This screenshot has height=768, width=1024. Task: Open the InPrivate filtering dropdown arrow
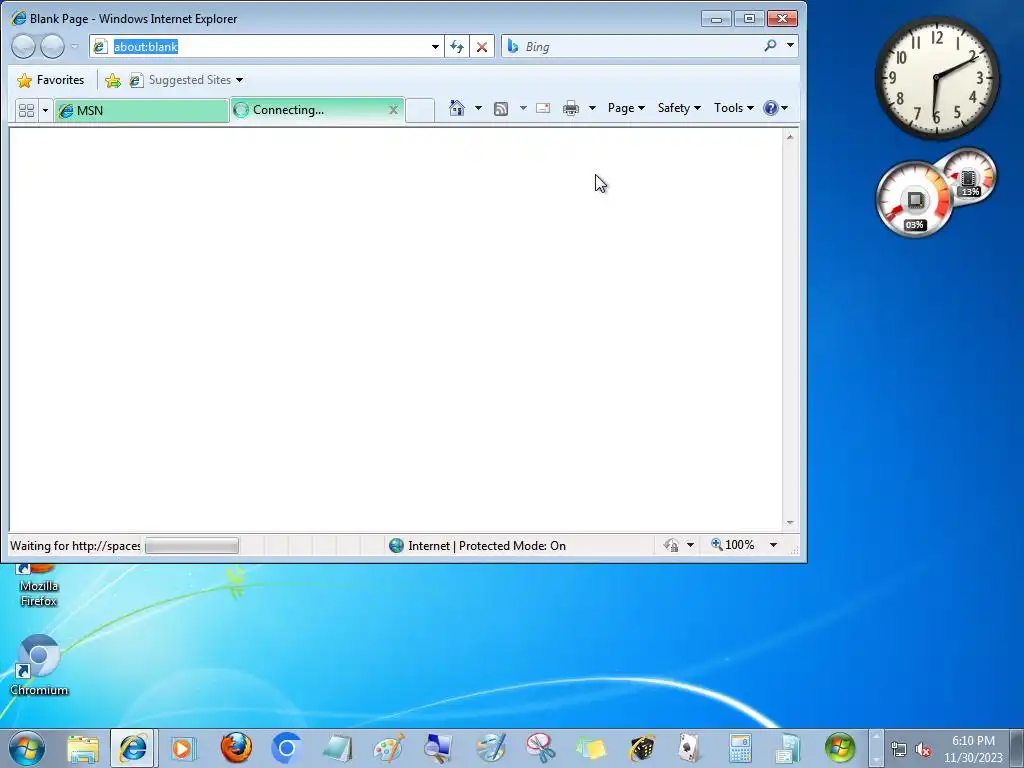click(x=690, y=545)
